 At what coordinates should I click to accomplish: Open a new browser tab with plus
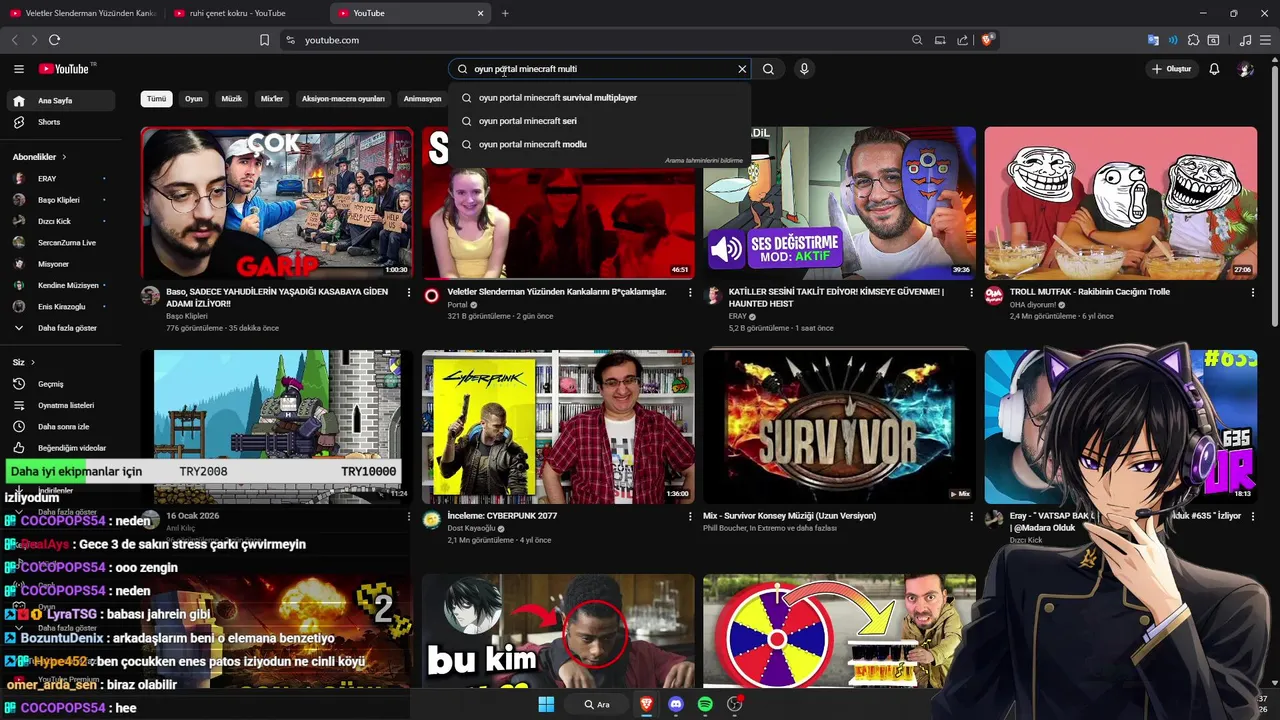tap(505, 13)
